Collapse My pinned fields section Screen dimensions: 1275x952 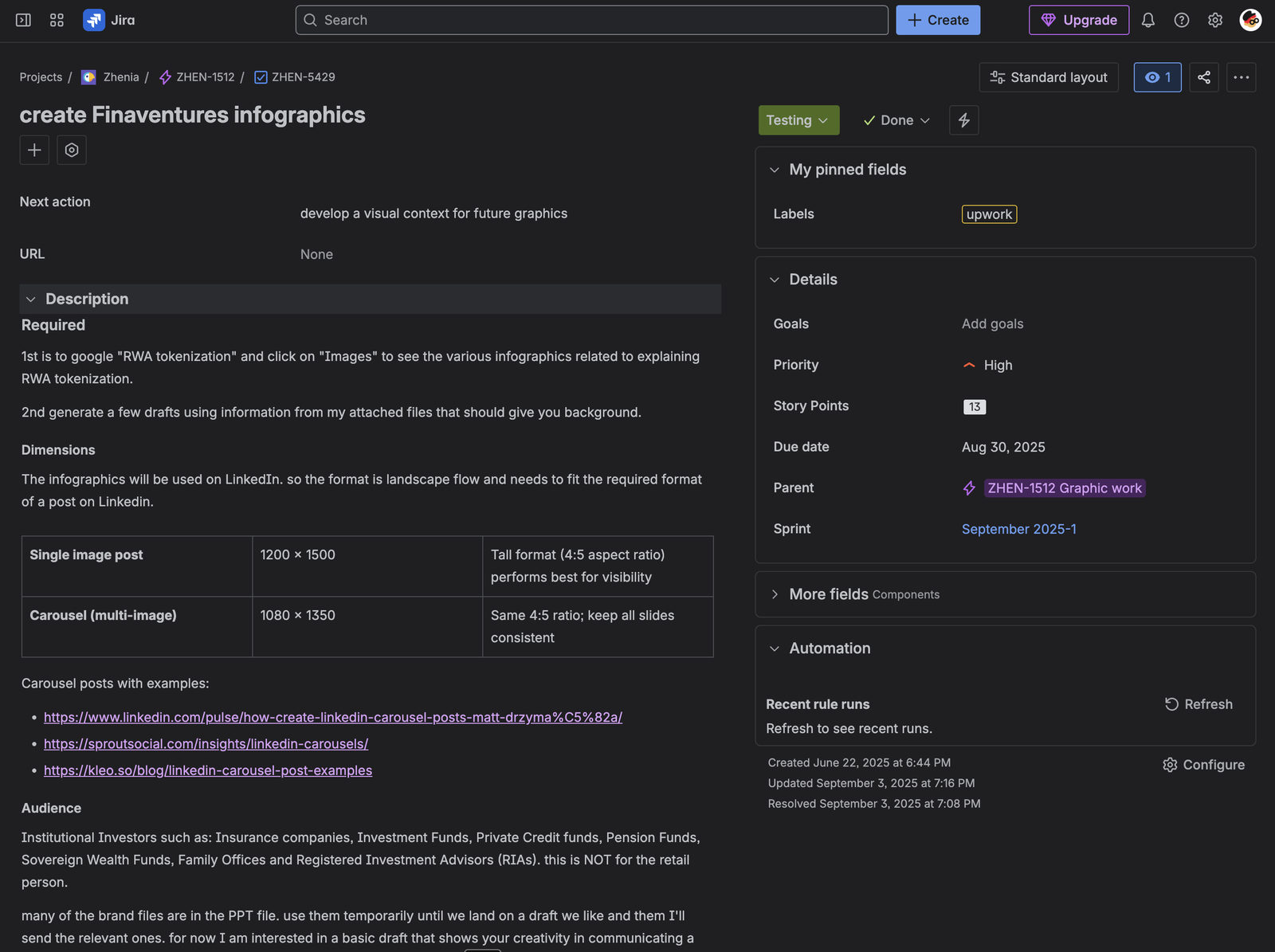pyautogui.click(x=775, y=170)
